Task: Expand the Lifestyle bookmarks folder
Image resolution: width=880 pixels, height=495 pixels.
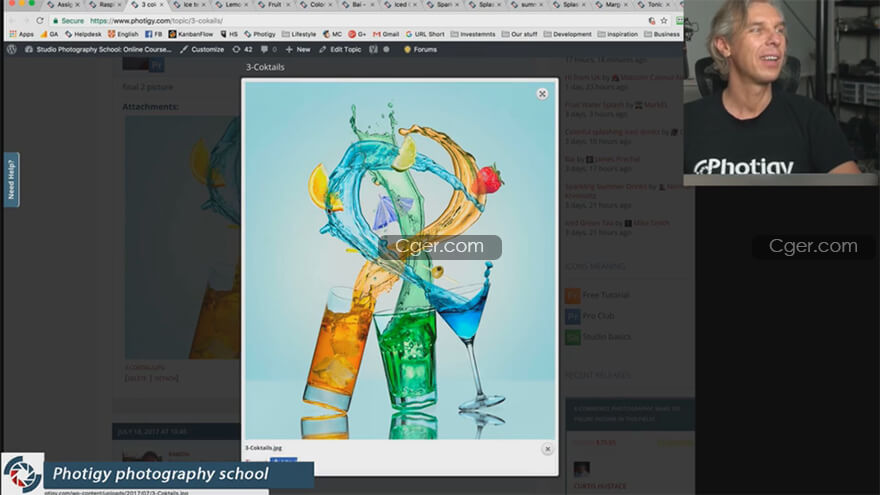Action: click(x=299, y=34)
